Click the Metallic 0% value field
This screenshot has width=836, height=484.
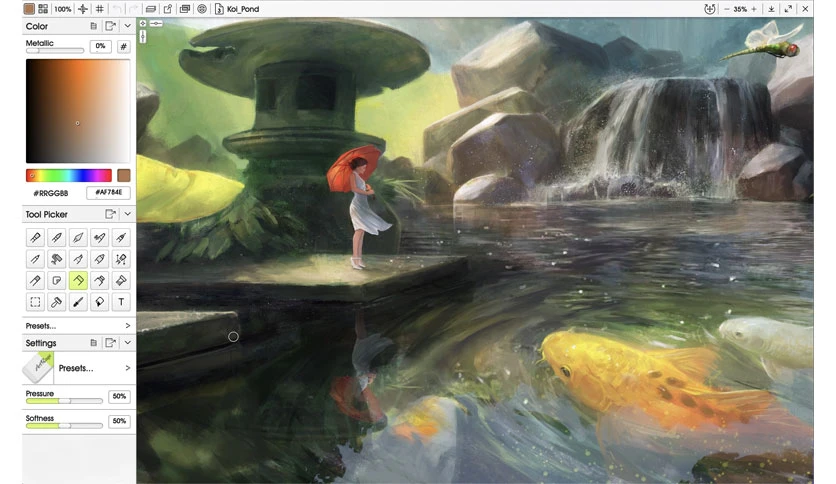click(100, 46)
